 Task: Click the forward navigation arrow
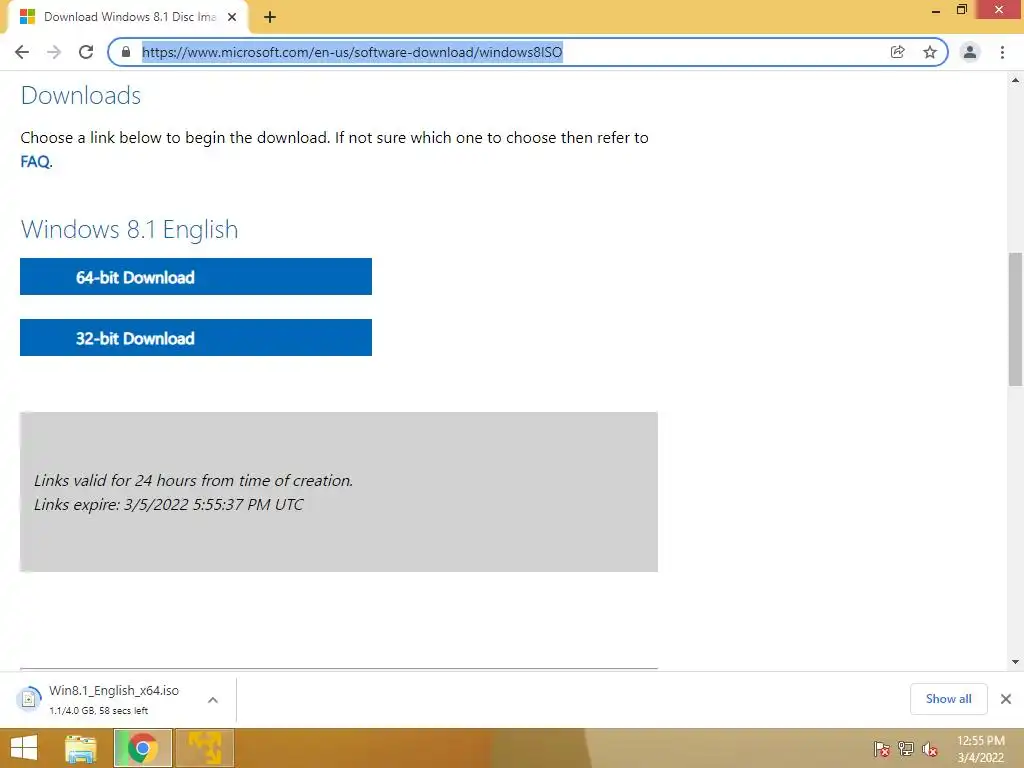click(x=54, y=52)
